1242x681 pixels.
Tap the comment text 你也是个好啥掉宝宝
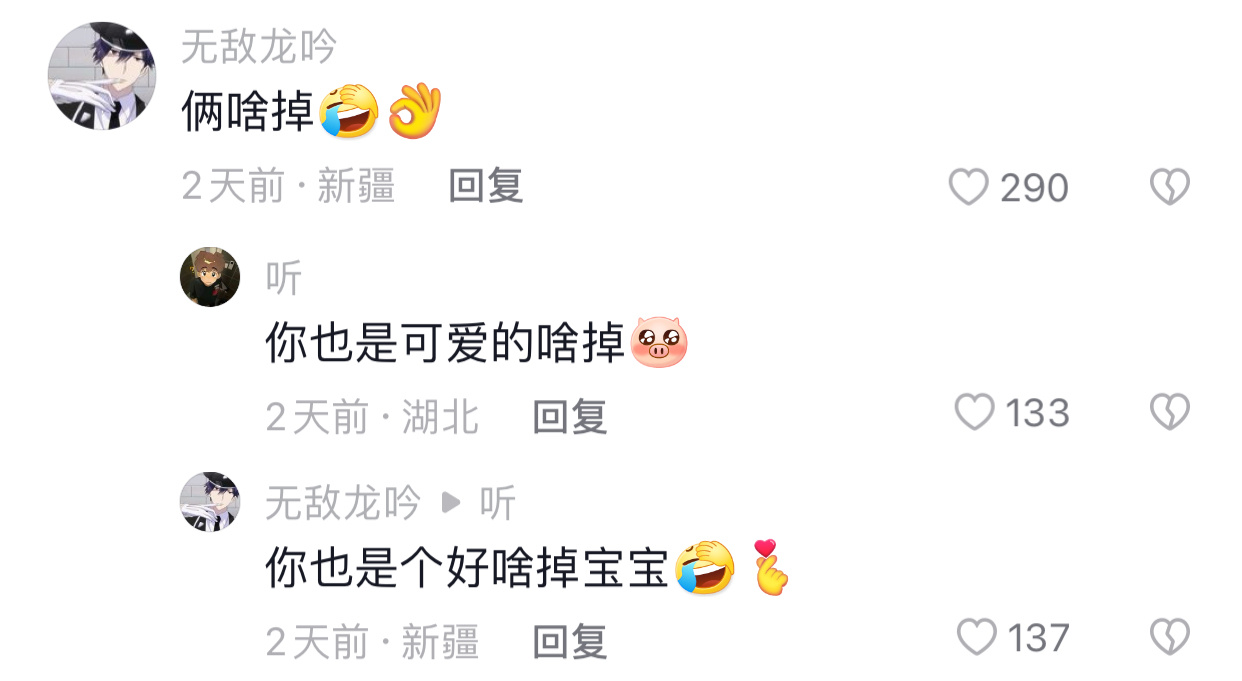pyautogui.click(x=467, y=569)
